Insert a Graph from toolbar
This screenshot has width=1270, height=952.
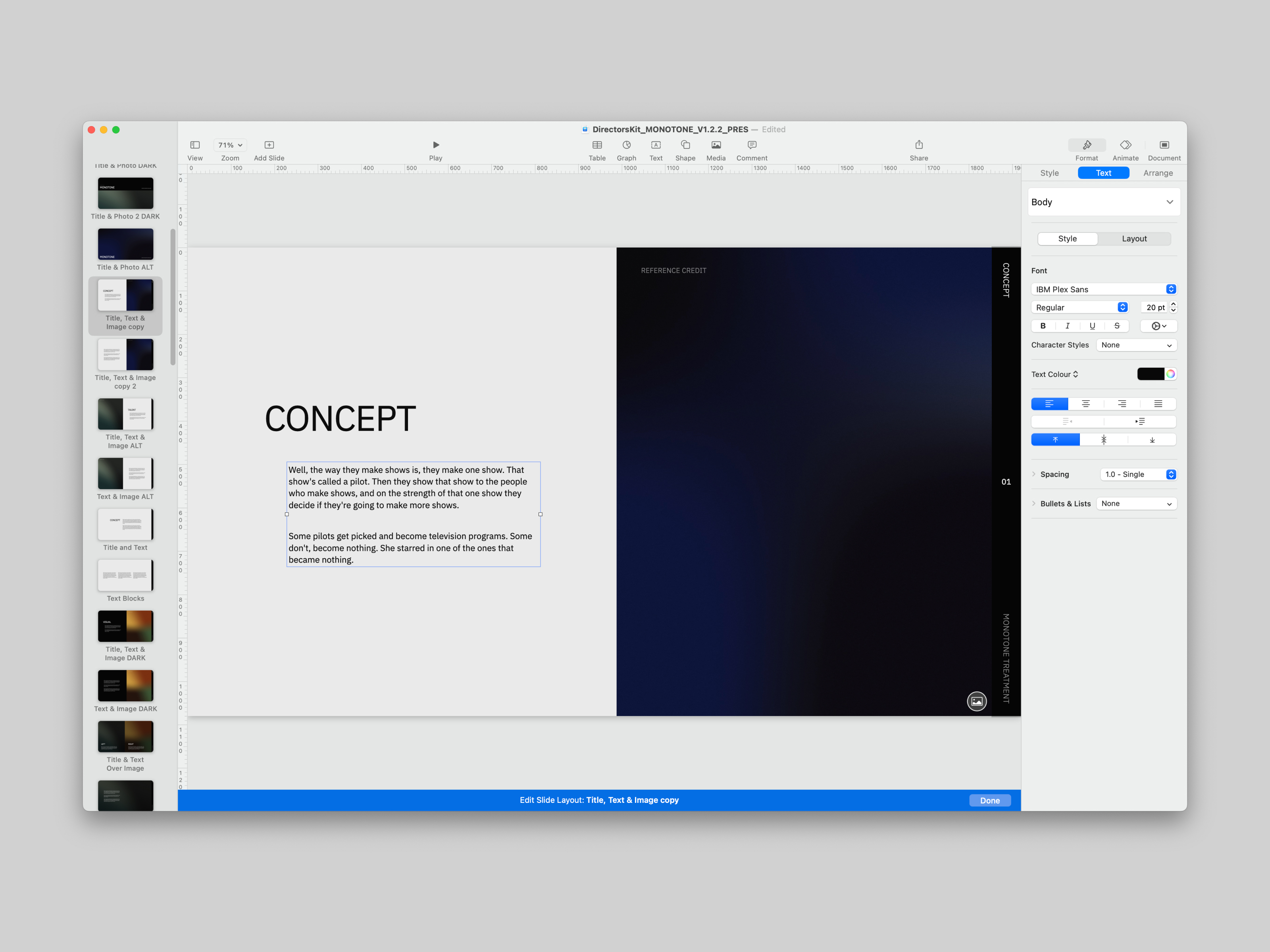tap(626, 145)
